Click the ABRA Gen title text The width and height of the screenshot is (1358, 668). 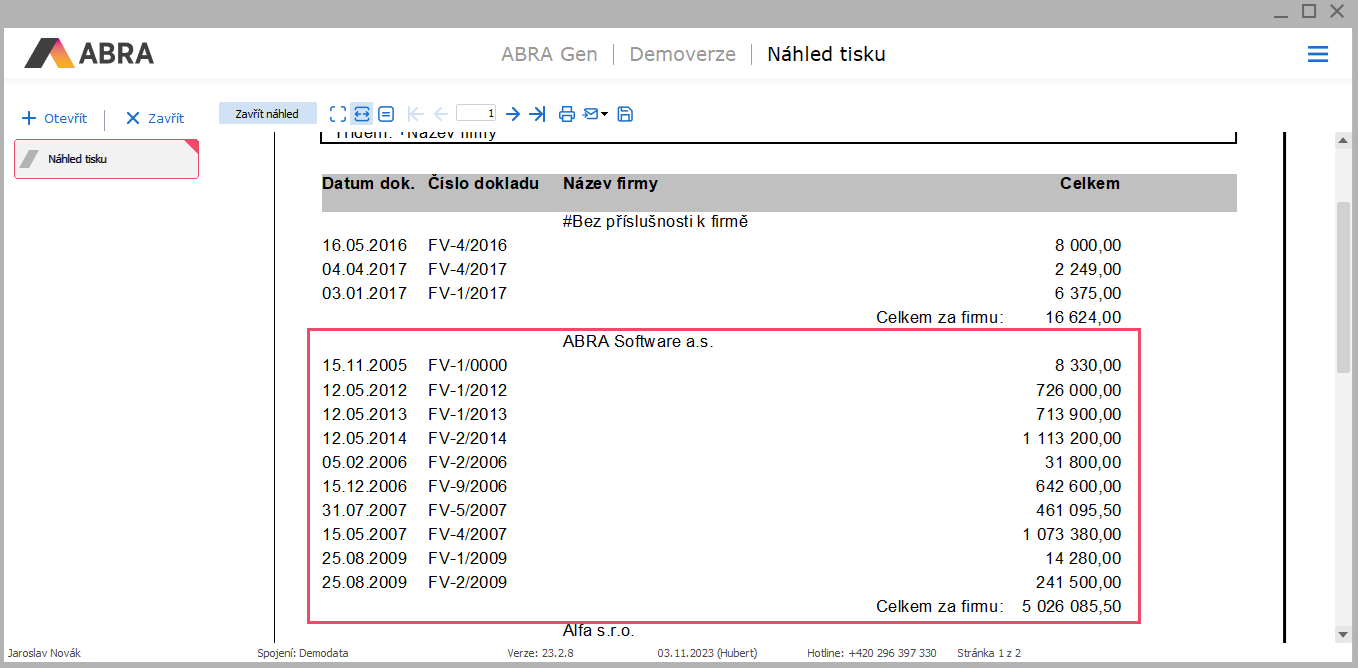coord(549,54)
